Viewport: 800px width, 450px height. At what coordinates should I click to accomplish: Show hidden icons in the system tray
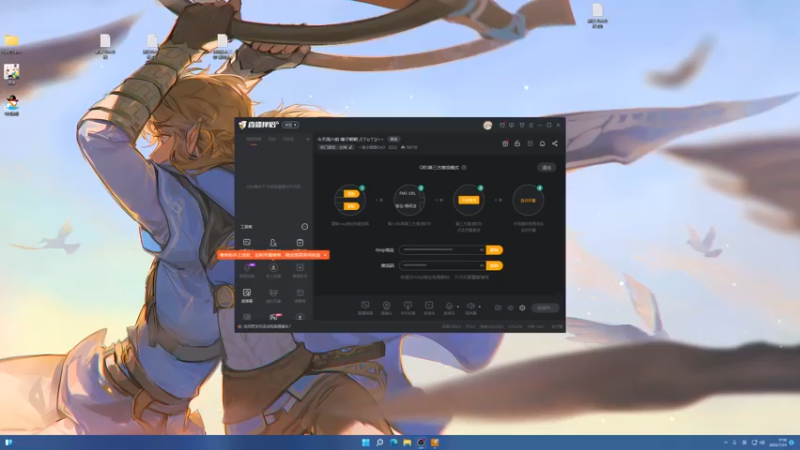pos(726,442)
